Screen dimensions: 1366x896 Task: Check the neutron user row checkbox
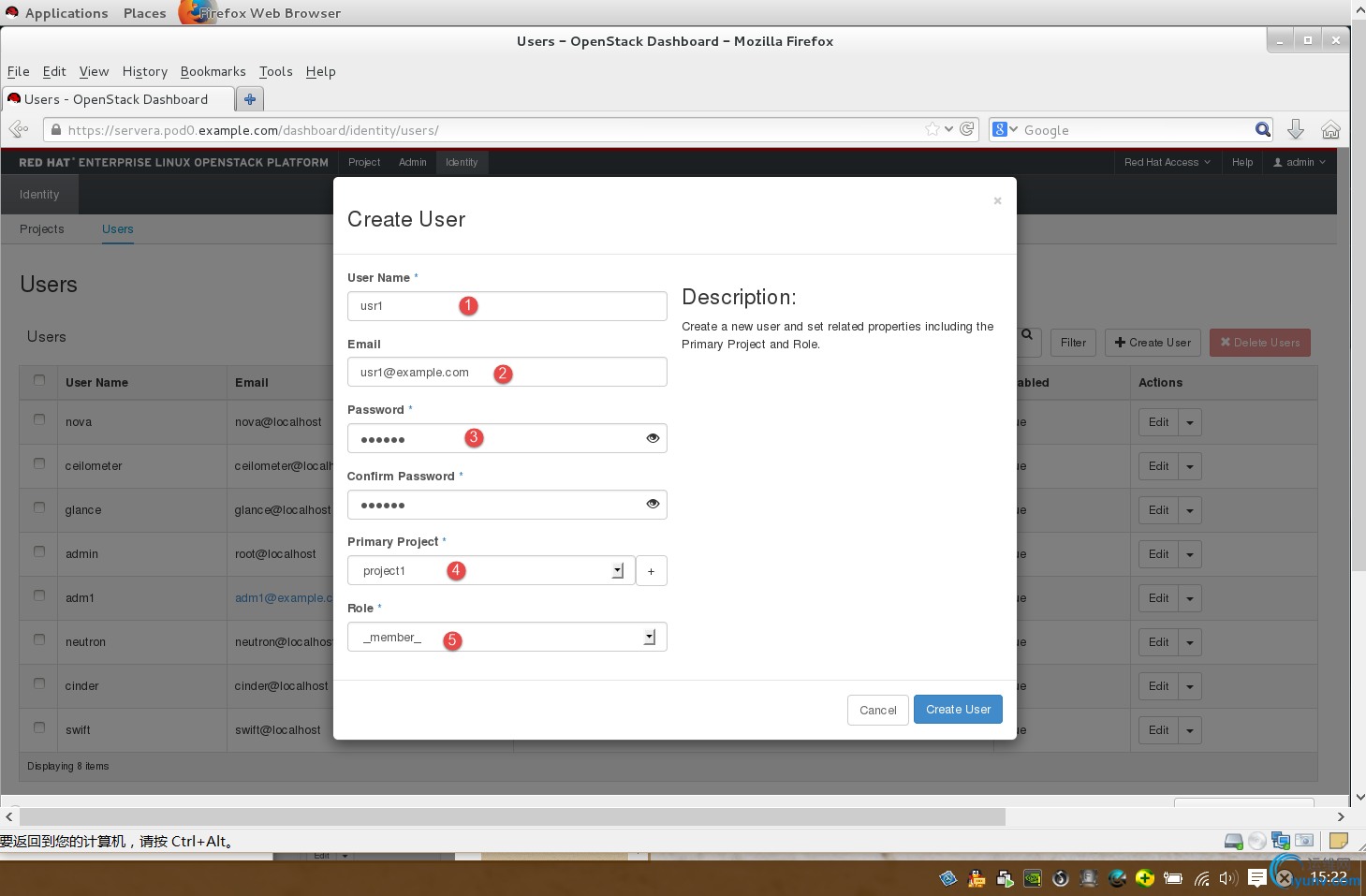[39, 639]
